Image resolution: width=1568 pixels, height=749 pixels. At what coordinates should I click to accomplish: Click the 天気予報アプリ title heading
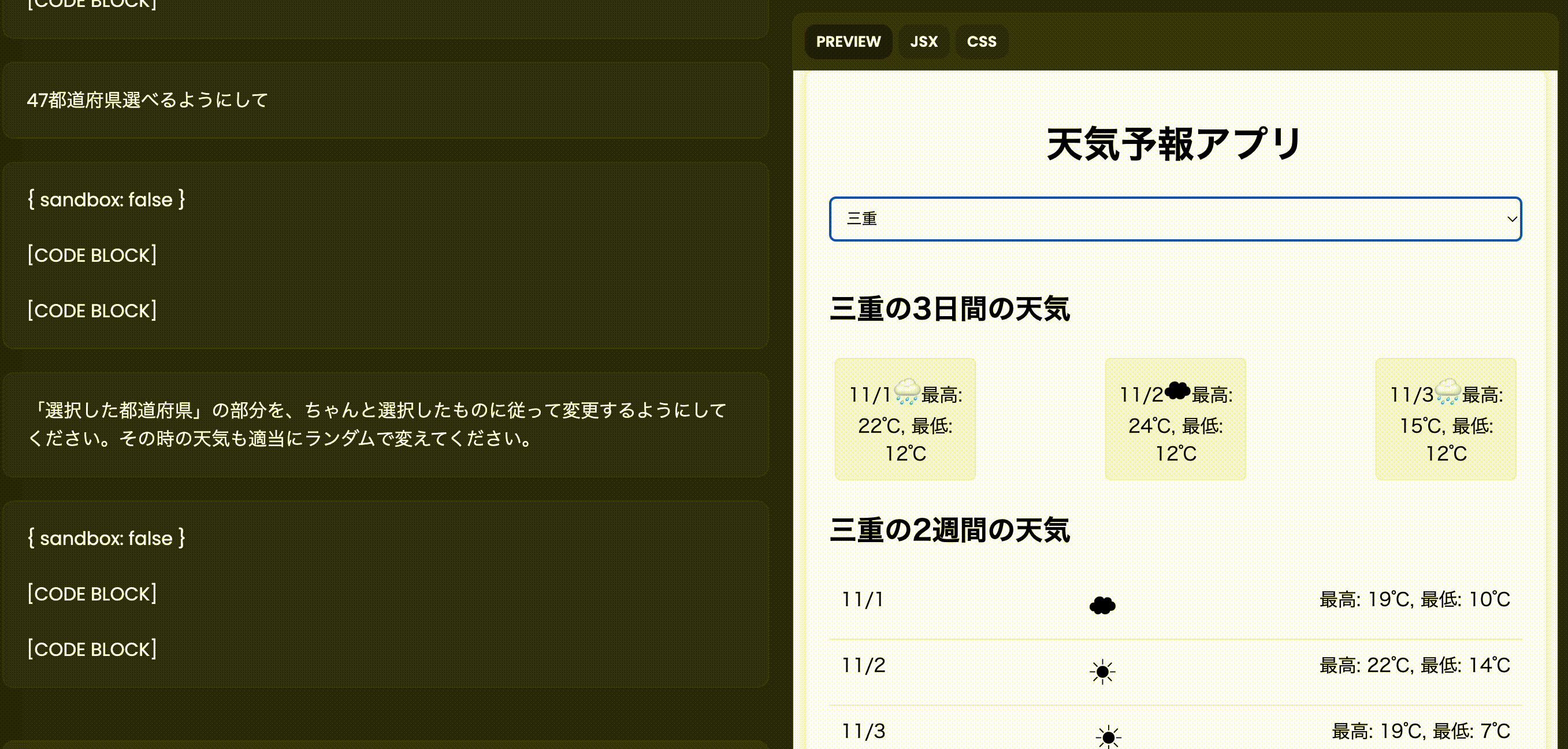[x=1174, y=145]
